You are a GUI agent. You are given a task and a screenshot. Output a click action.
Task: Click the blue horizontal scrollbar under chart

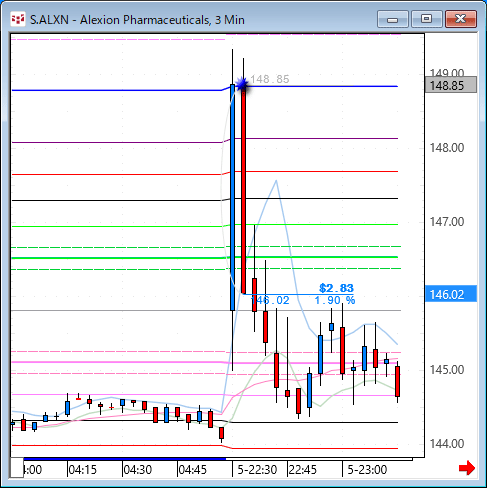[125, 459]
